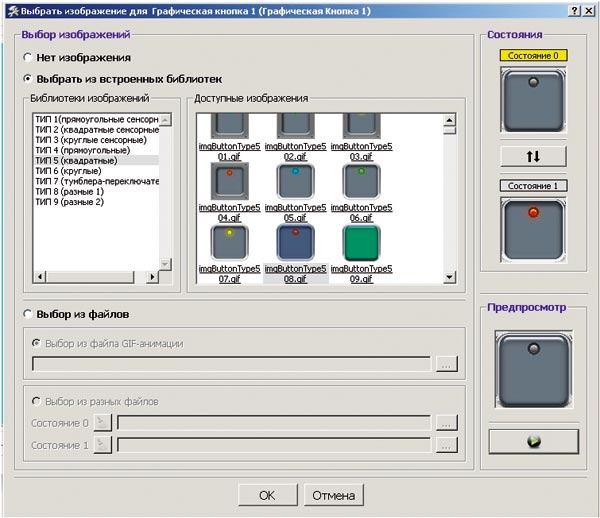Choose dark blue button image imgButtonType508.gif
This screenshot has width=600, height=518.
(x=295, y=242)
